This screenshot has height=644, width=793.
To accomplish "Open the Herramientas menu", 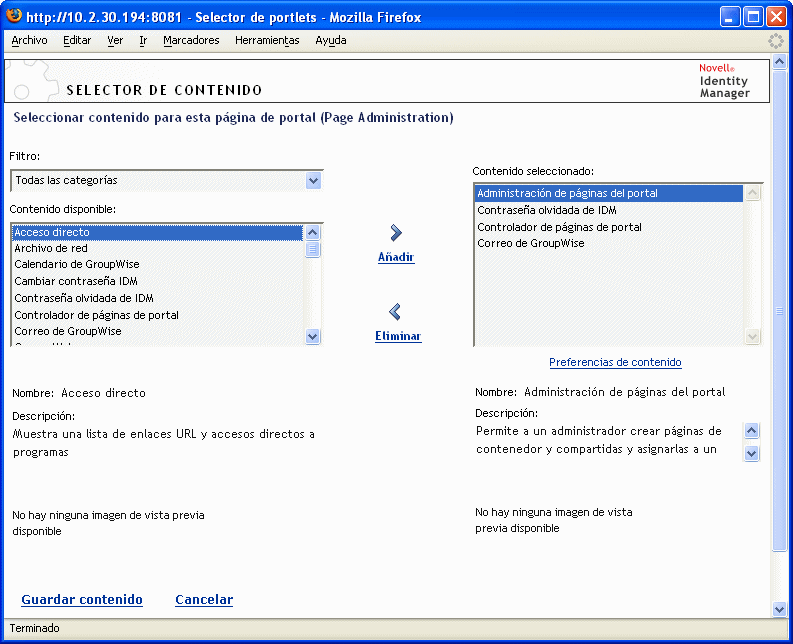I will 267,40.
